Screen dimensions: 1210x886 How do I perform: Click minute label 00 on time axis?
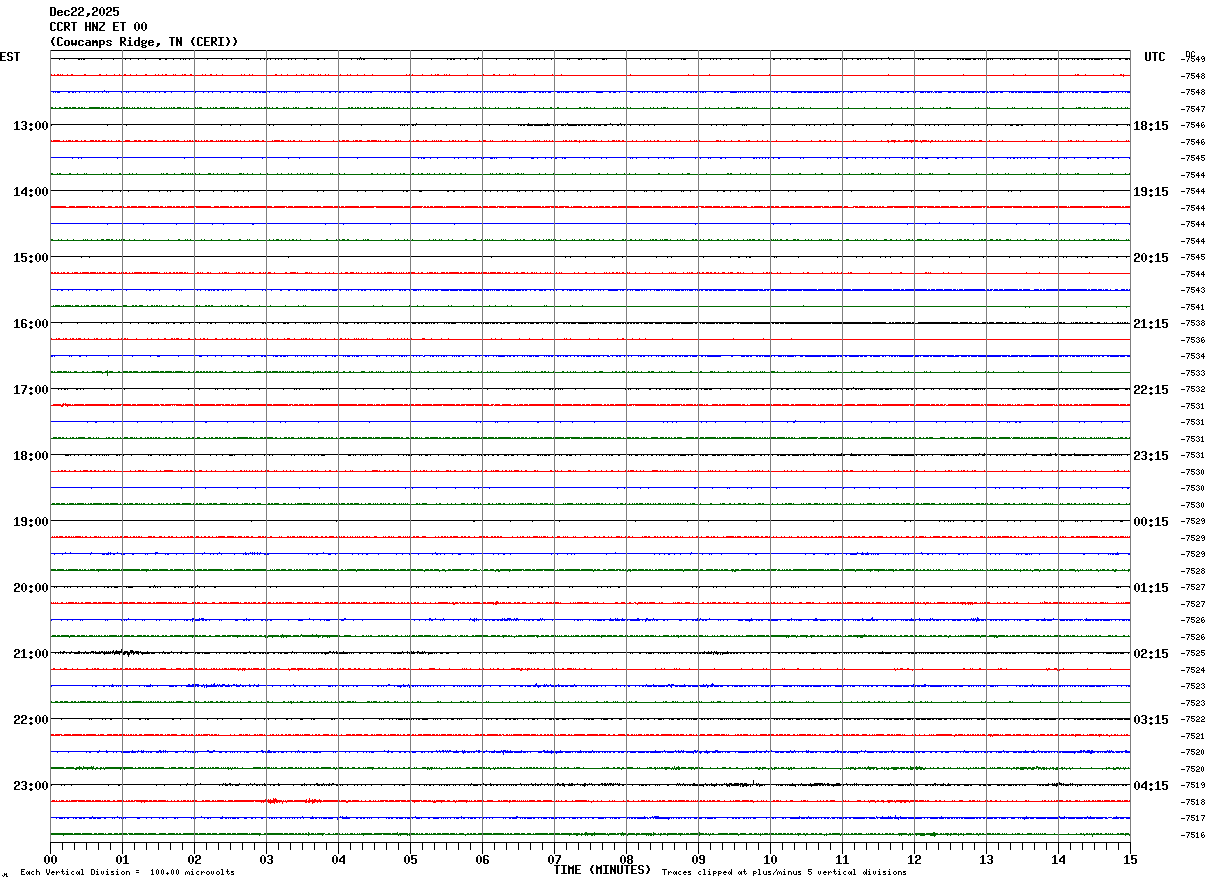click(51, 859)
